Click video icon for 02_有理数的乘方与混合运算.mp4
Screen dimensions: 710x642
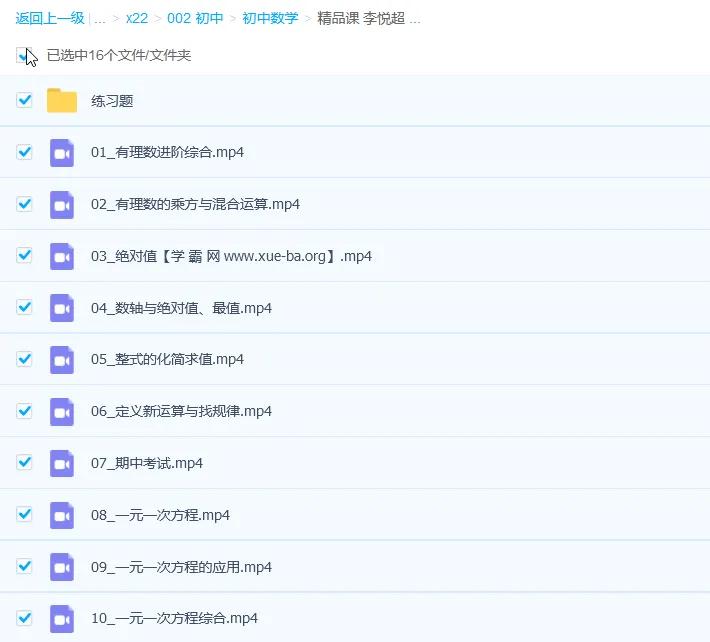tap(62, 204)
